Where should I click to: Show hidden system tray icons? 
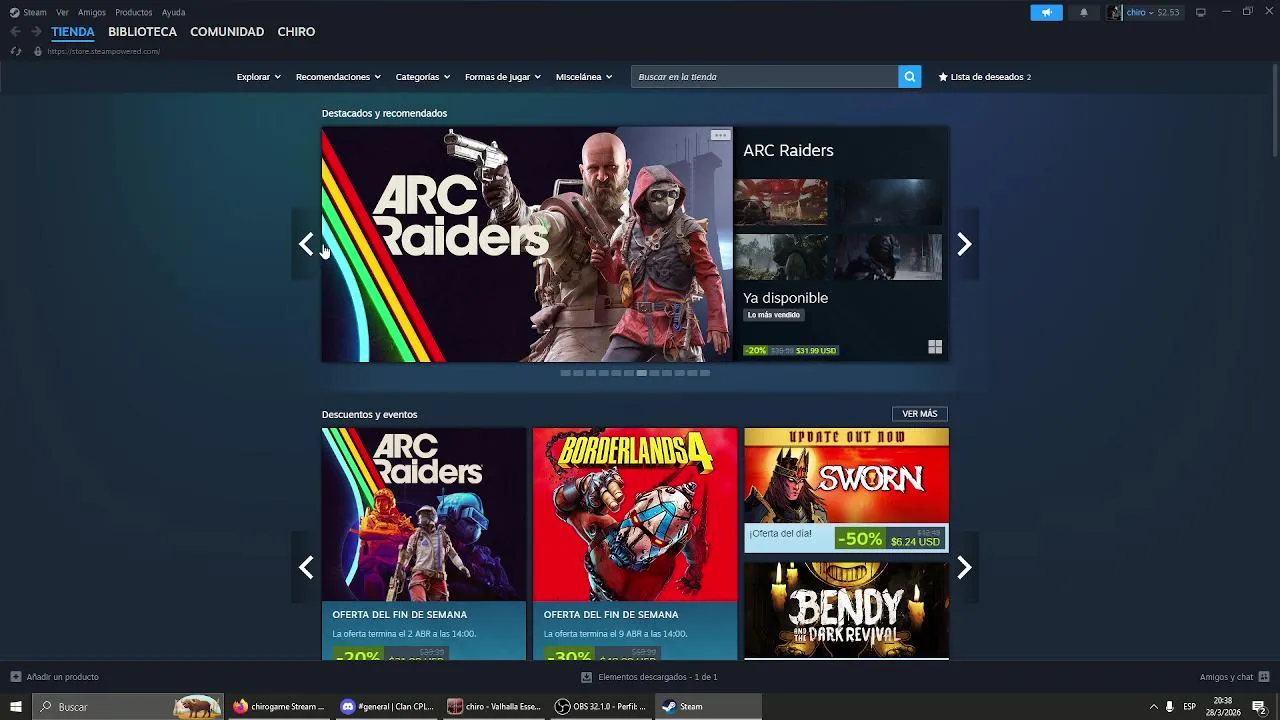pos(1153,707)
